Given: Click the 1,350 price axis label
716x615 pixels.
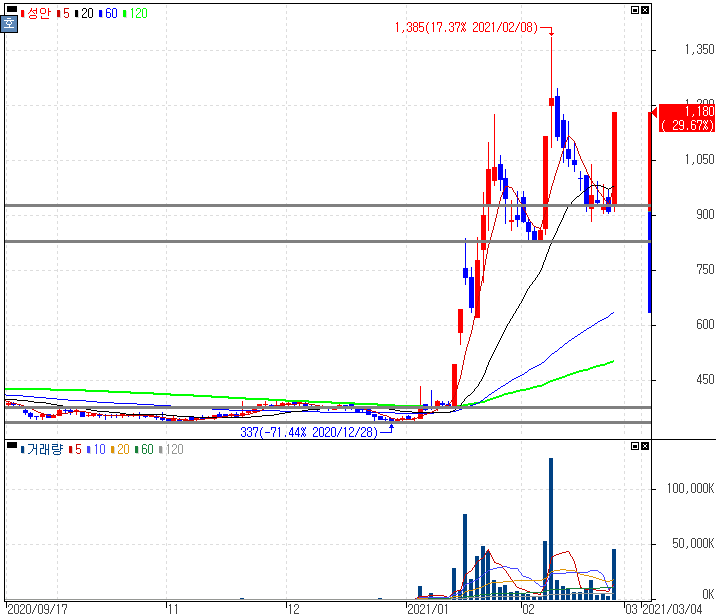Looking at the screenshot, I should [x=699, y=49].
